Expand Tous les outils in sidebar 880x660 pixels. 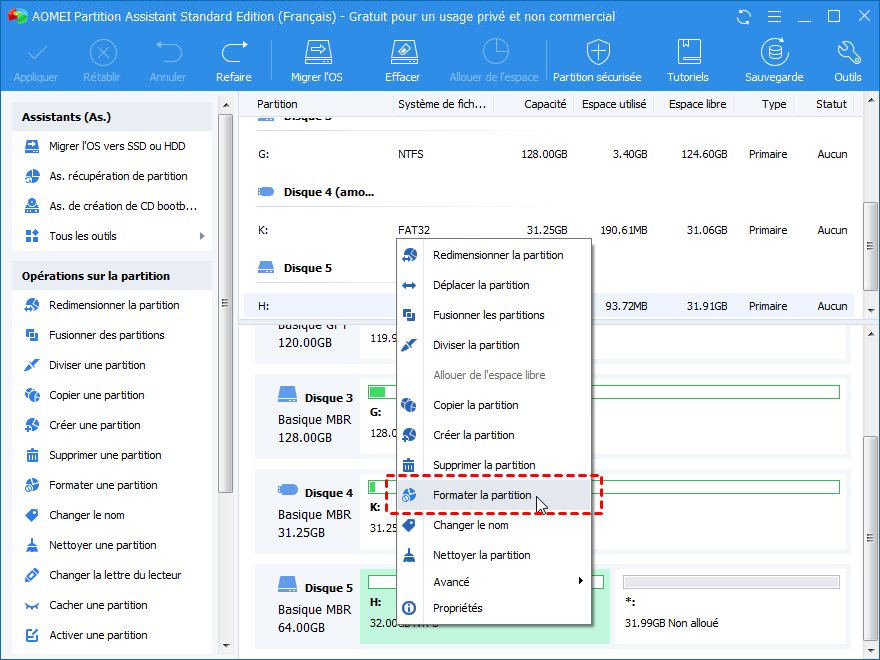[83, 236]
